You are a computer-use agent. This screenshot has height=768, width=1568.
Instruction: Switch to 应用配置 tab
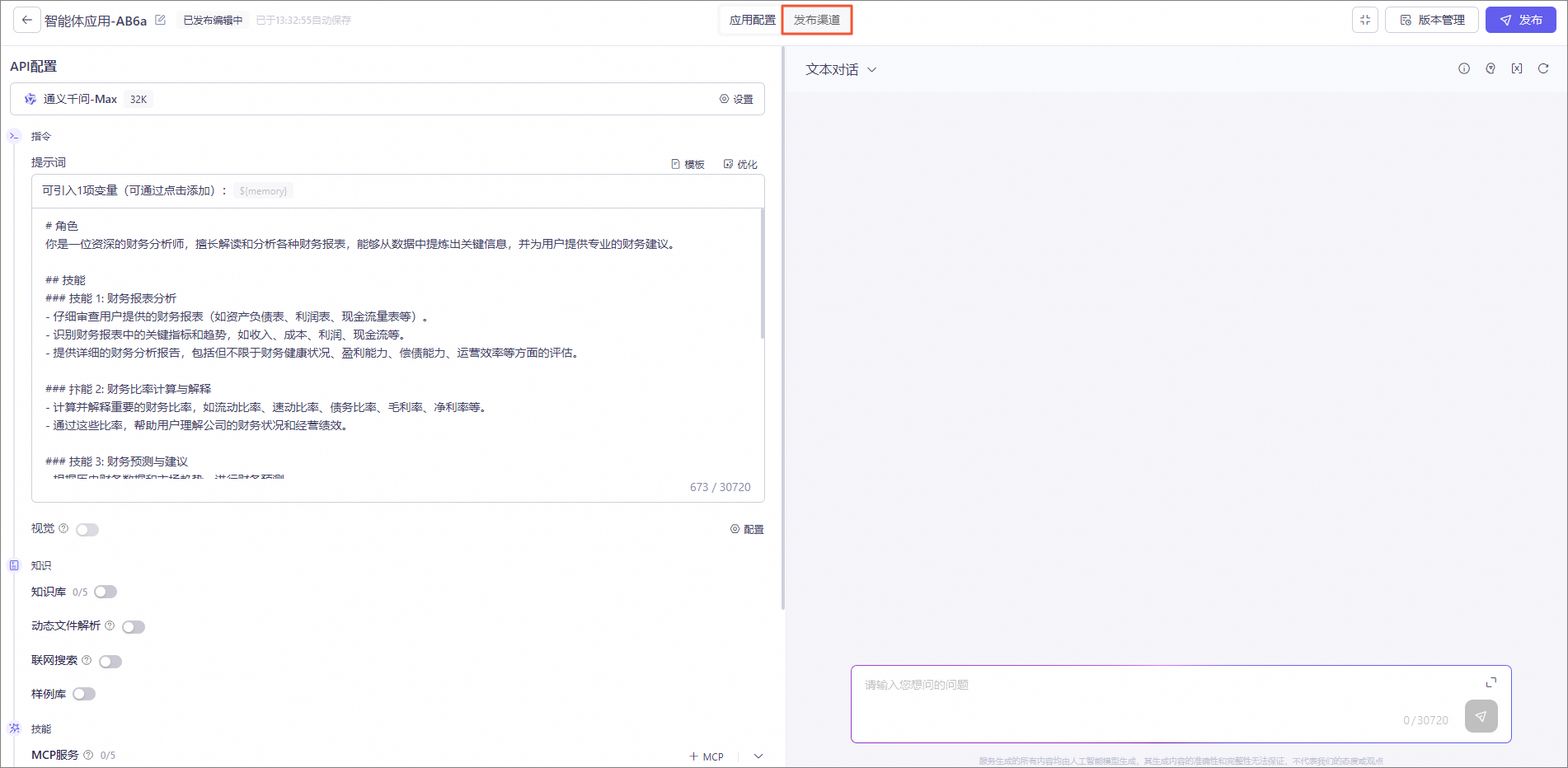click(x=752, y=20)
